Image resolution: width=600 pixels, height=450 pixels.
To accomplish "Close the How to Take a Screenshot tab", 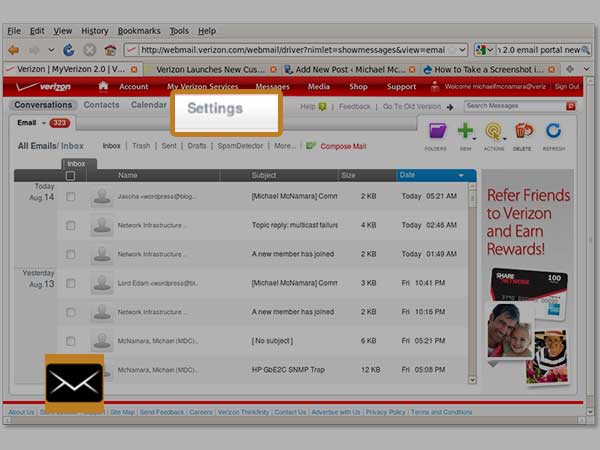I will point(551,69).
